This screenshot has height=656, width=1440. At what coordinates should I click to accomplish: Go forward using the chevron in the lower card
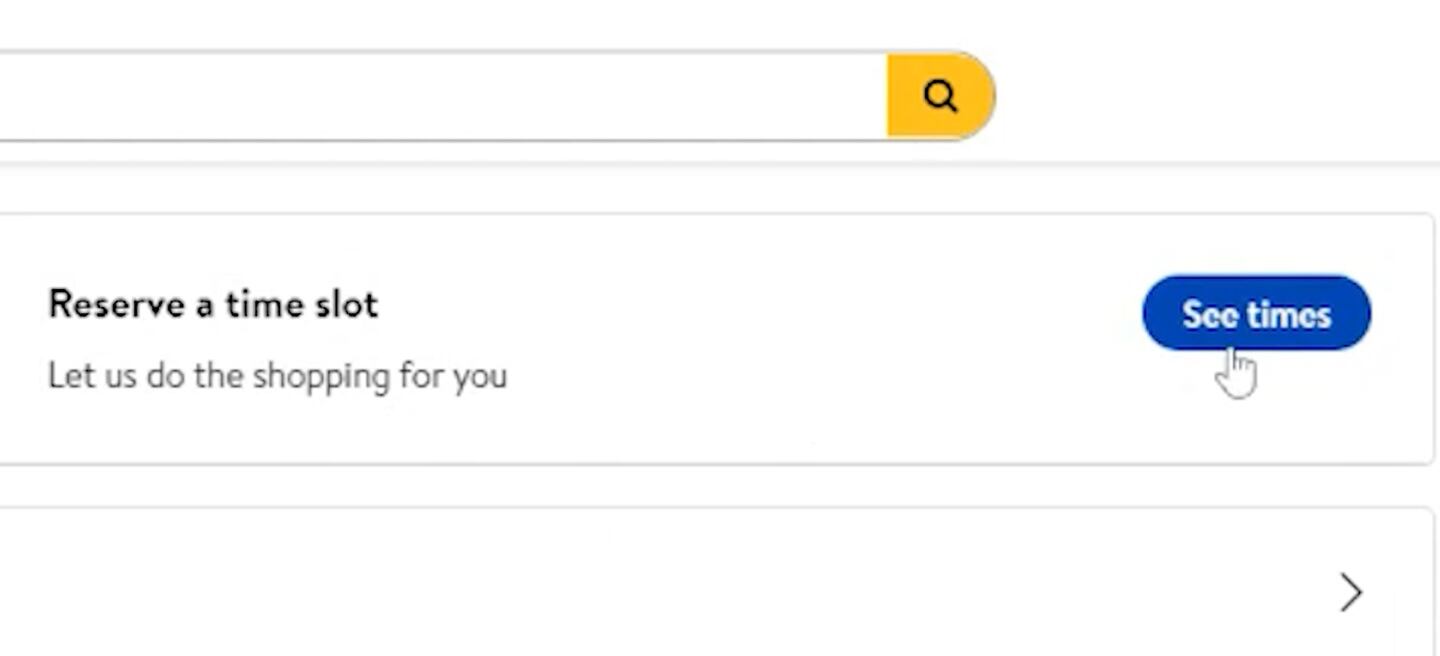click(1350, 592)
